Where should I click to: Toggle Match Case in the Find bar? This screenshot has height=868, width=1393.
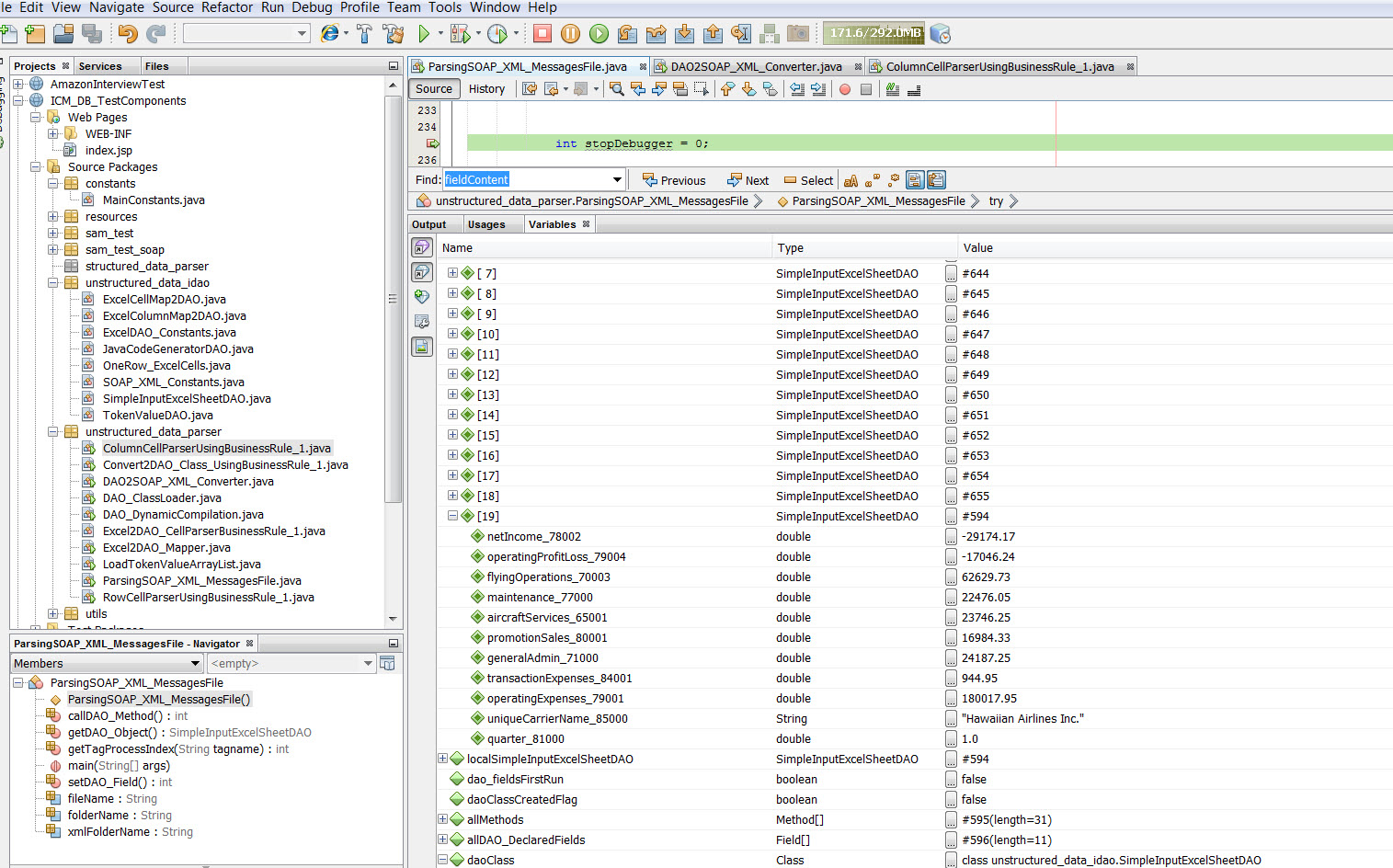(x=851, y=180)
